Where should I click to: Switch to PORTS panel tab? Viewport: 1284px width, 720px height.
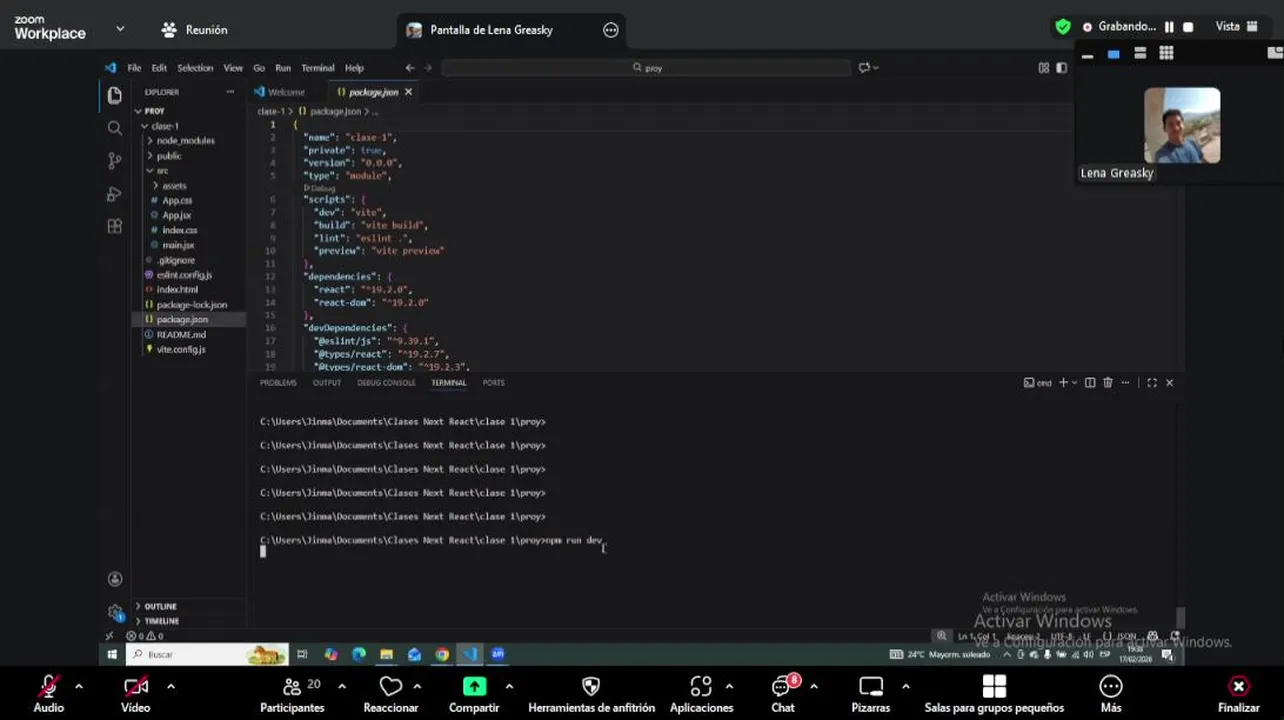click(x=494, y=383)
